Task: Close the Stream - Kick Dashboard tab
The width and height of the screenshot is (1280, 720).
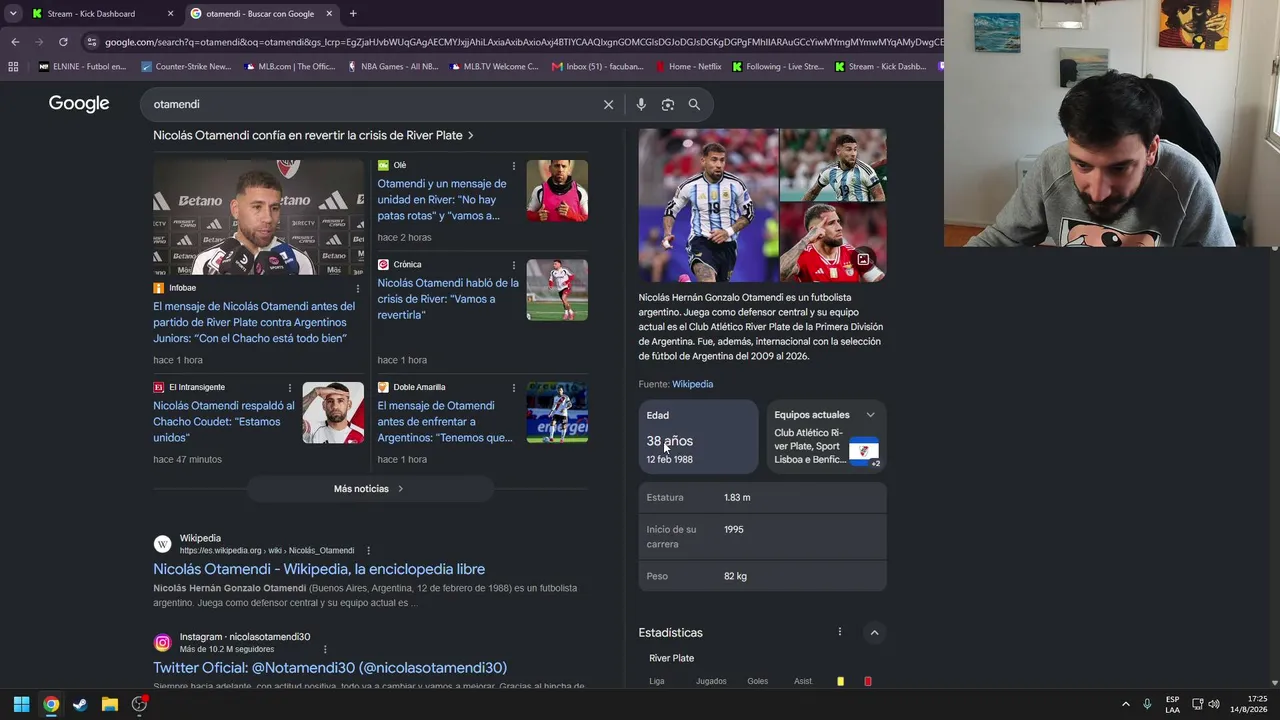Action: click(170, 14)
